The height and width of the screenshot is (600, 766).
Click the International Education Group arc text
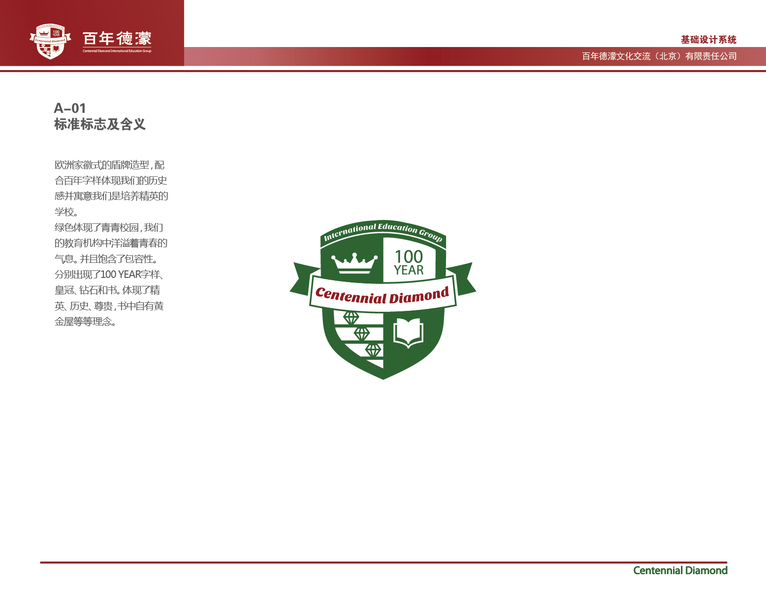383,232
